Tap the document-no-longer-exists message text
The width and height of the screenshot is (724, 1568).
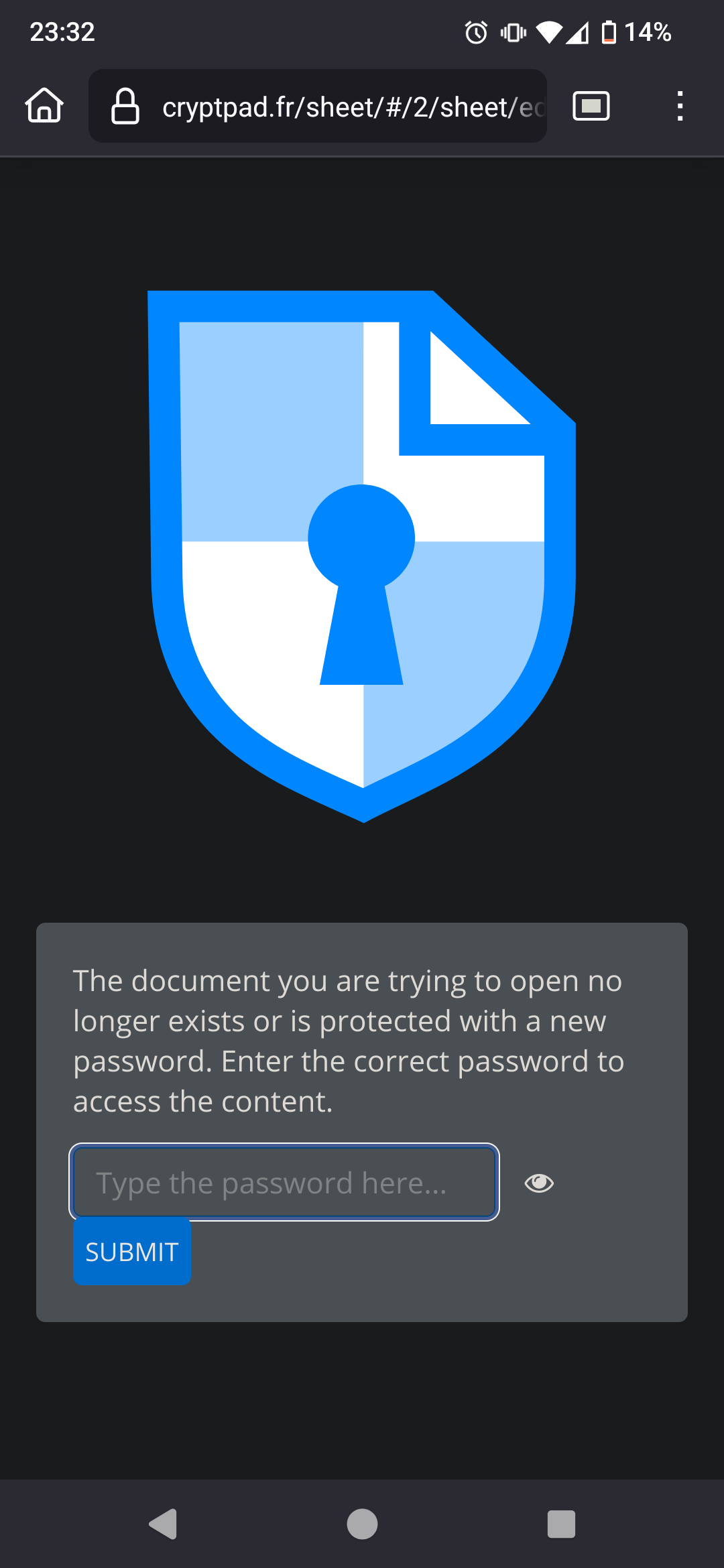coord(349,1041)
